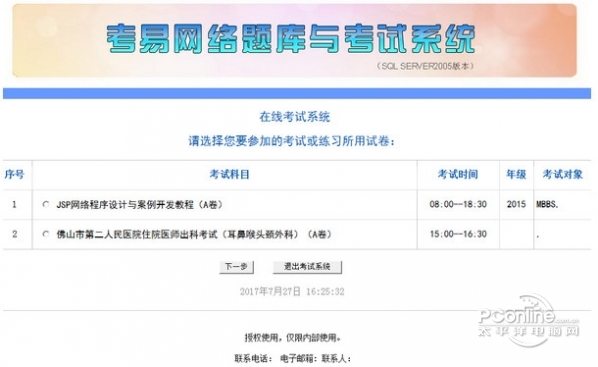
Task: Click the 联系电话 footer label
Action: [253, 359]
